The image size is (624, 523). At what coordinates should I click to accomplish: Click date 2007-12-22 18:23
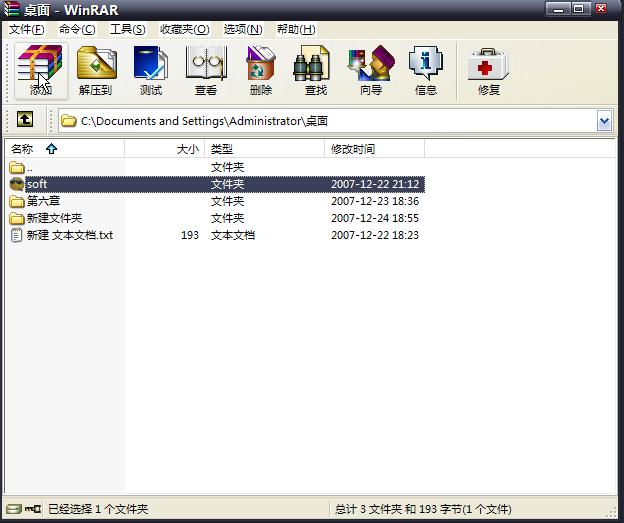[375, 235]
